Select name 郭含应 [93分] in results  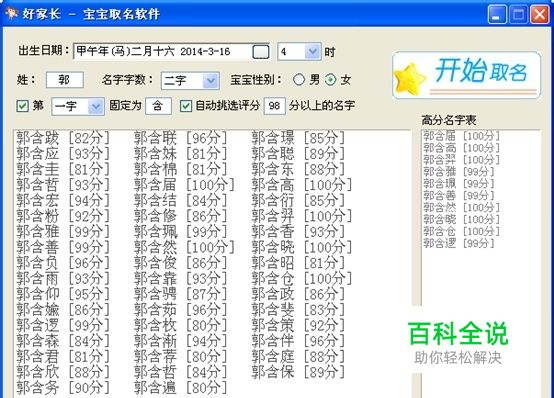click(x=63, y=153)
